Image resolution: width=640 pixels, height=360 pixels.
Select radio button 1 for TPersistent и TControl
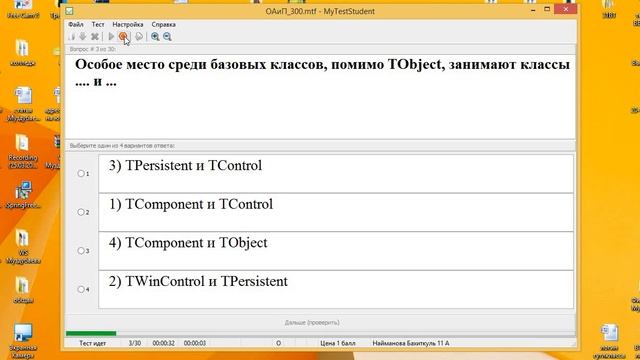tap(81, 173)
